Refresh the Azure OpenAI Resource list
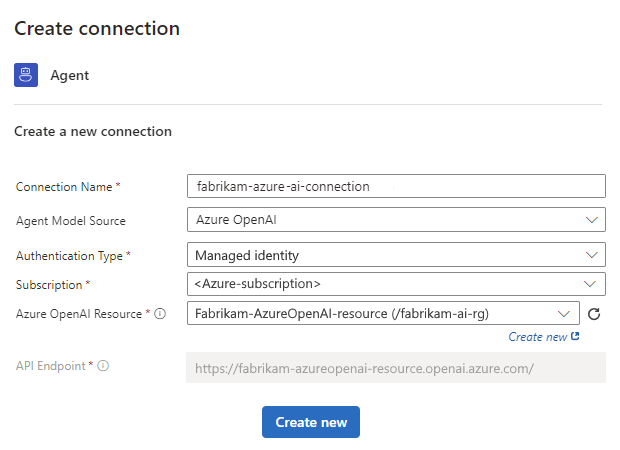This screenshot has height=450, width=620. [593, 314]
